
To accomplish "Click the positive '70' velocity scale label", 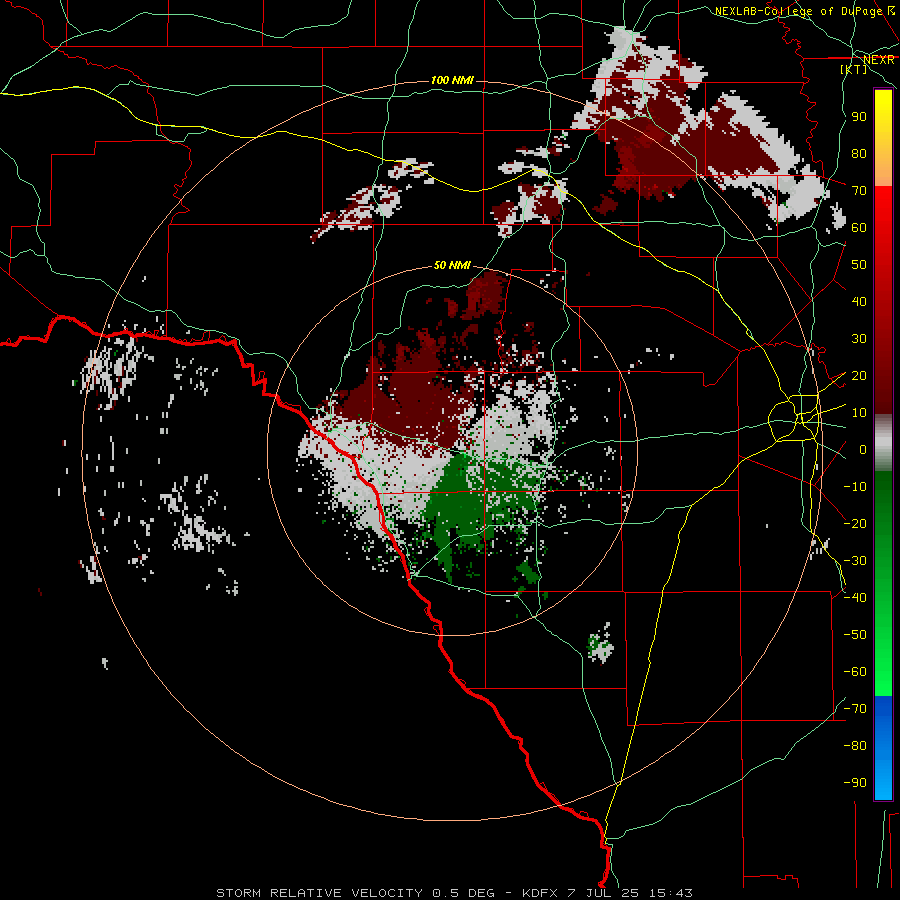I will click(x=859, y=191).
